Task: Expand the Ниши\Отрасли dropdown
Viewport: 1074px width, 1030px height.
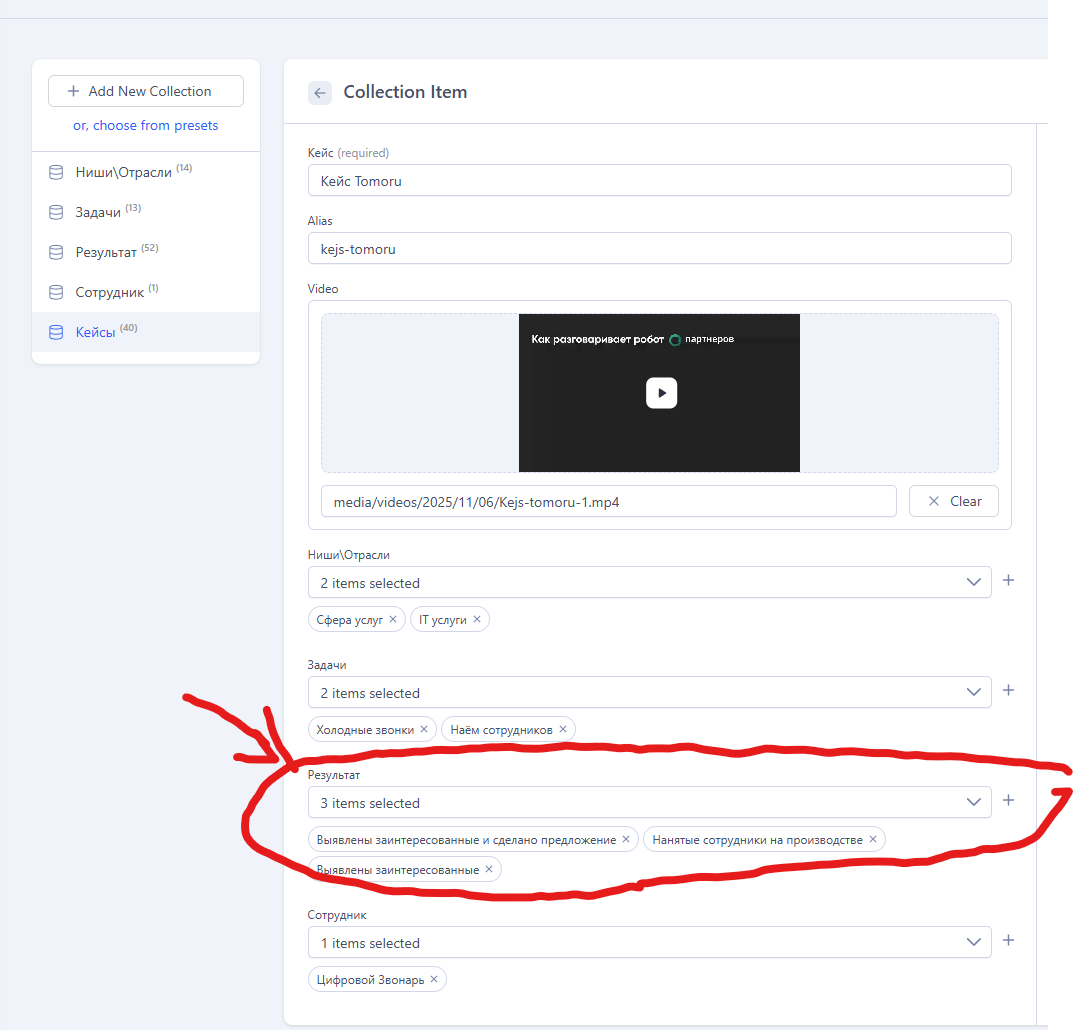Action: tap(649, 583)
